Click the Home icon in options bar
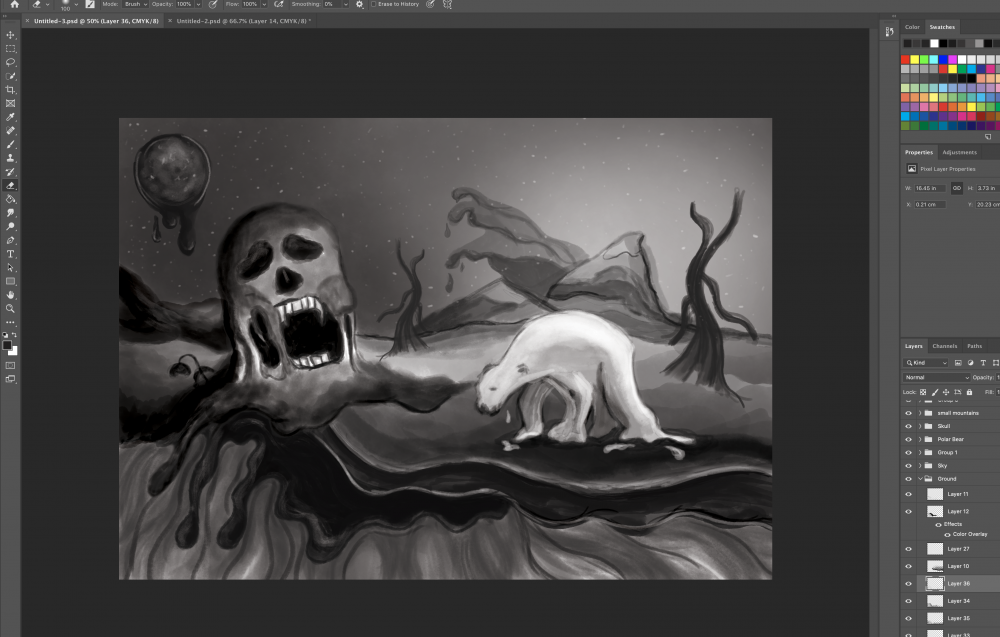1000x637 pixels. (x=14, y=5)
